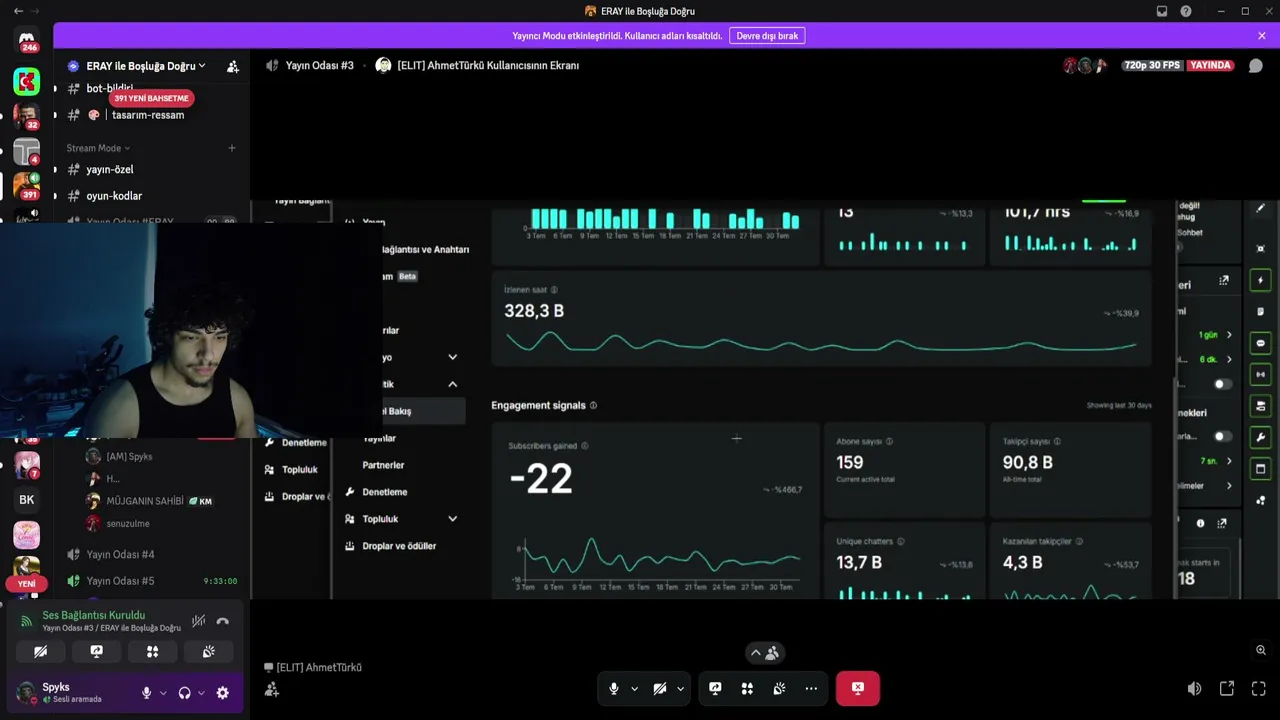Turn on camera in voice connection panel

(40, 651)
